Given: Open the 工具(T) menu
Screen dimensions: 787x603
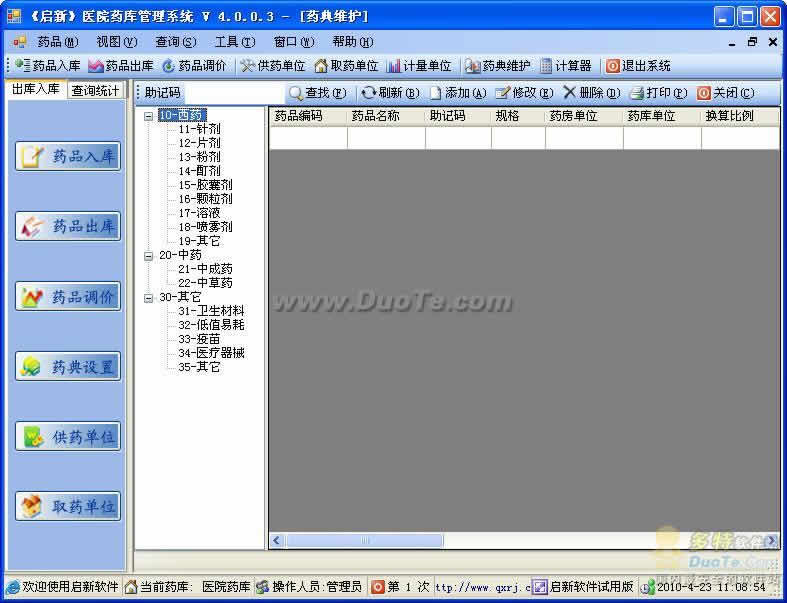Looking at the screenshot, I should pyautogui.click(x=235, y=42).
